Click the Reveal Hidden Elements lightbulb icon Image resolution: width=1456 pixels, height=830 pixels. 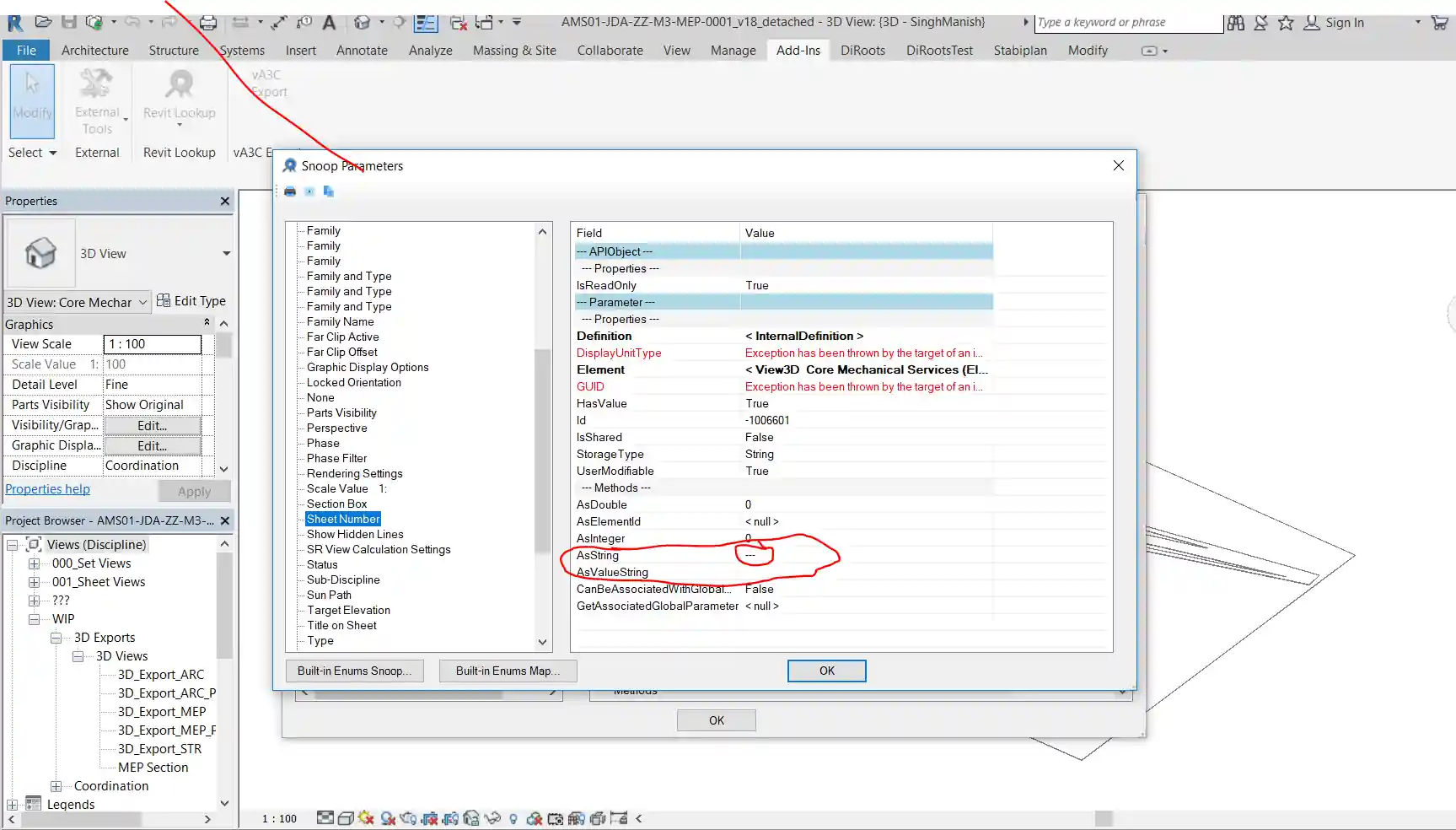tap(513, 818)
